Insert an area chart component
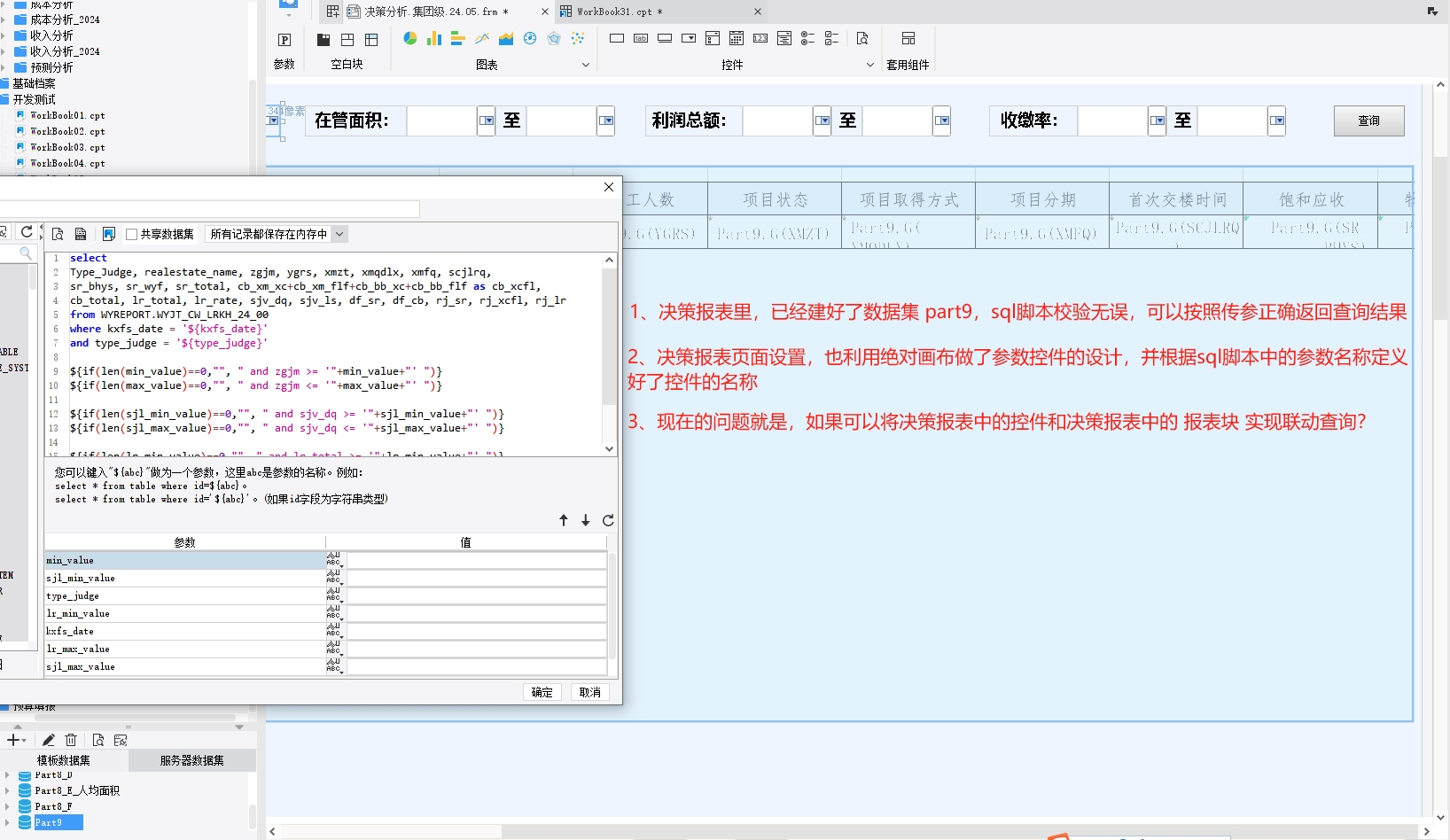 tap(506, 38)
